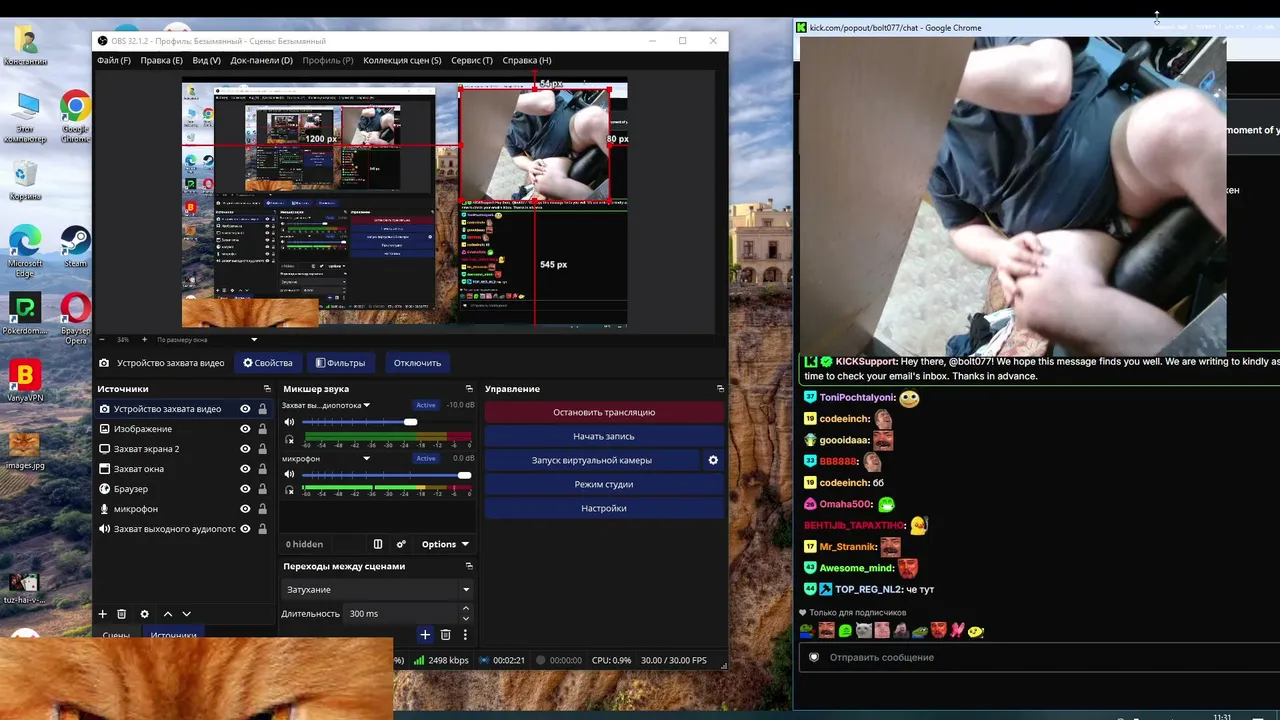
Task: Toggle visibility of the микрофон source
Action: (245, 509)
